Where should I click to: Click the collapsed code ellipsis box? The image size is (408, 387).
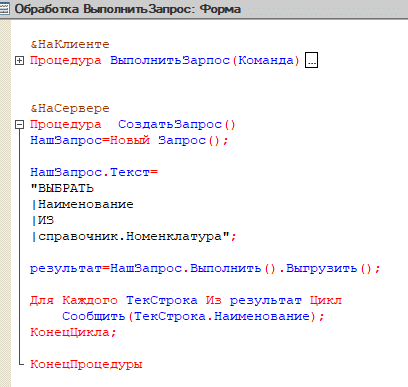(311, 60)
